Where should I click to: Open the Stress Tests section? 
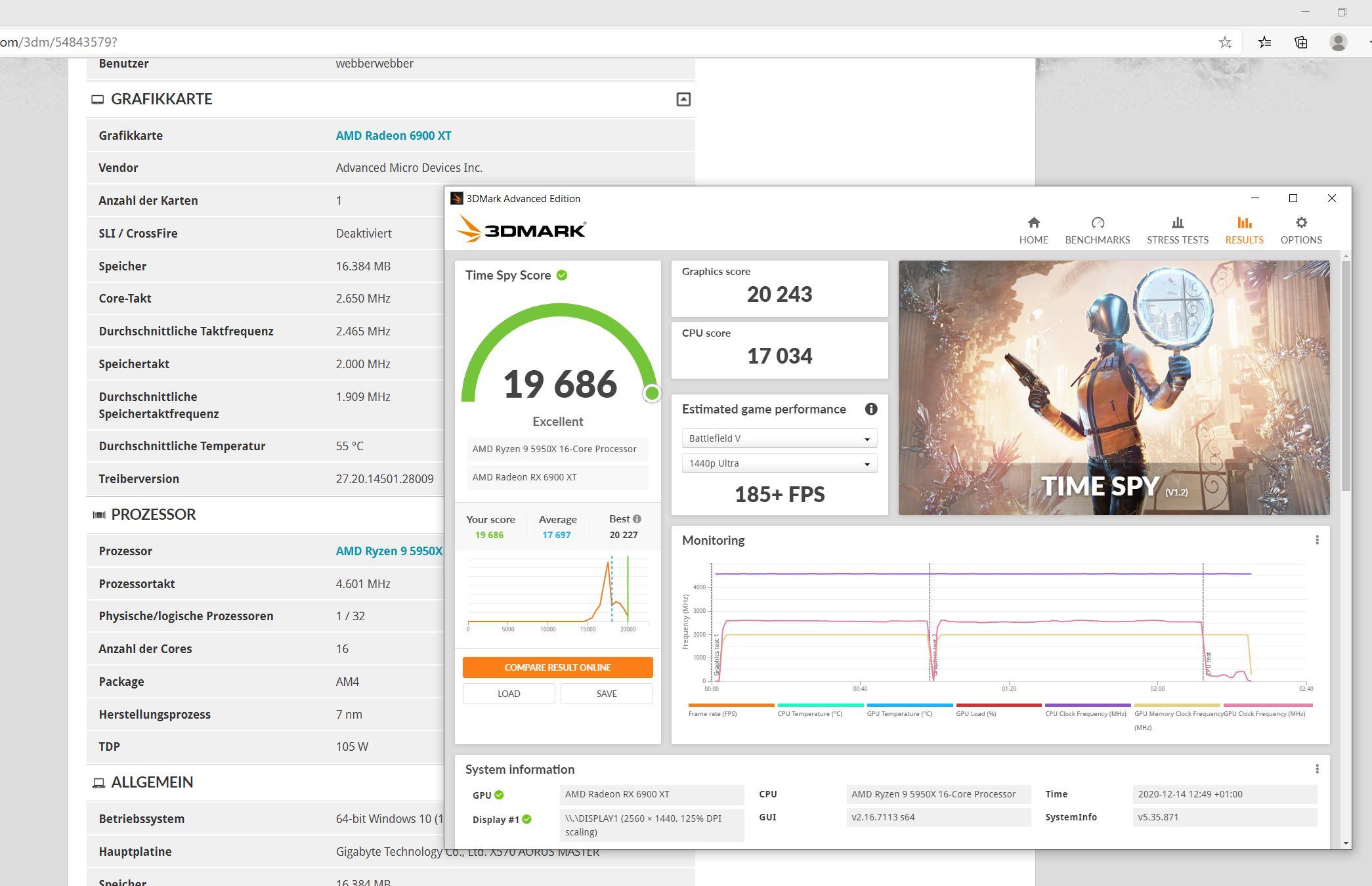(x=1177, y=230)
